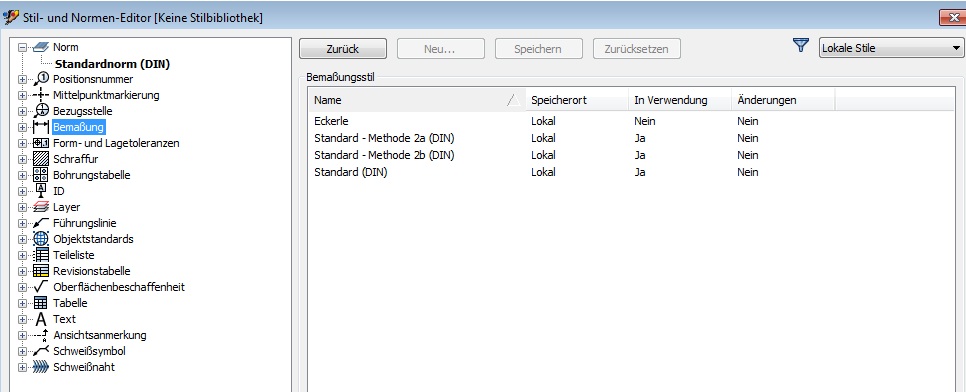Select Standard - Methode 2a (DIN) entry
Screen dimensions: 966x392
(384, 138)
